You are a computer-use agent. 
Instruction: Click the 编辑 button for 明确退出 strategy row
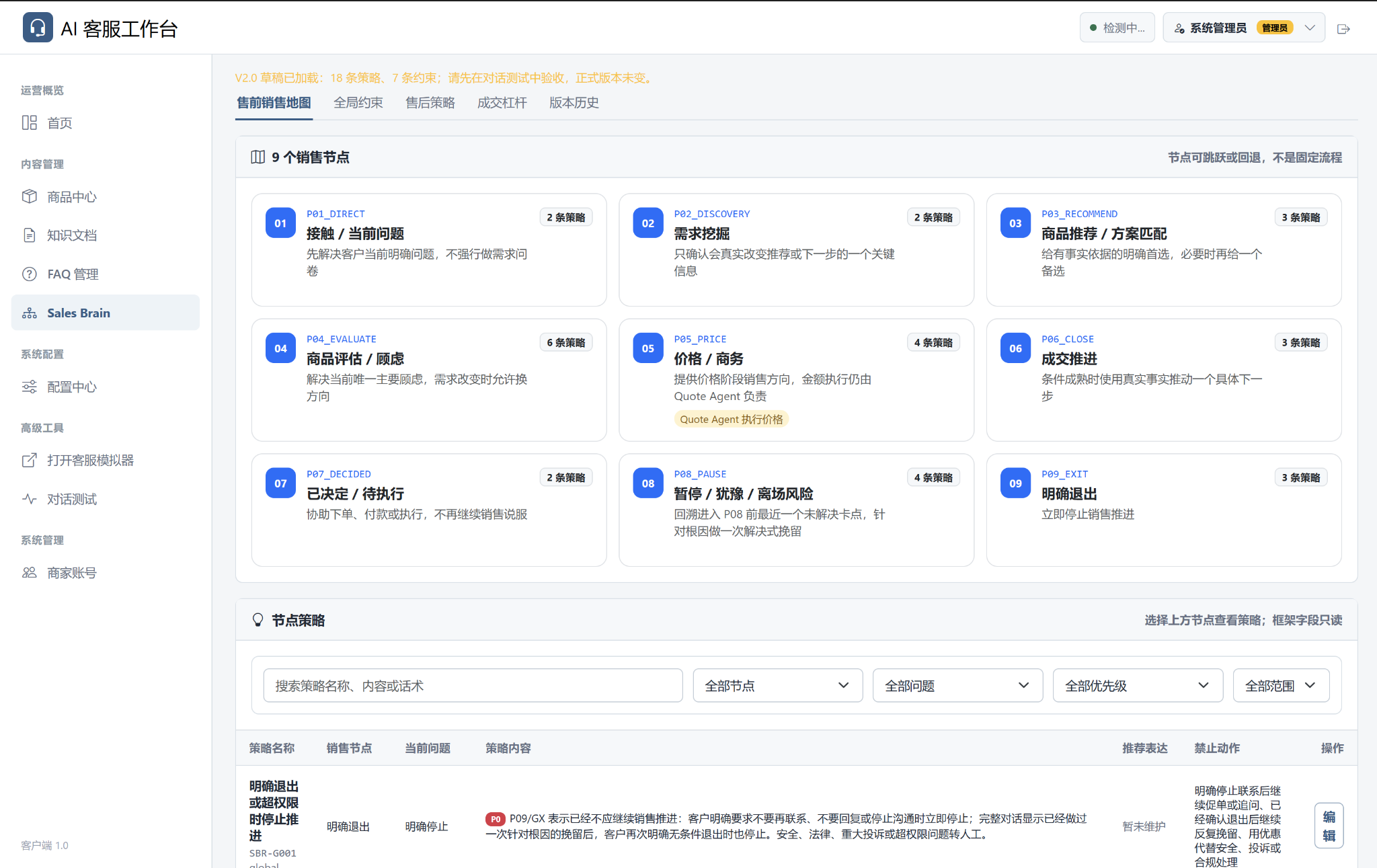tap(1329, 826)
